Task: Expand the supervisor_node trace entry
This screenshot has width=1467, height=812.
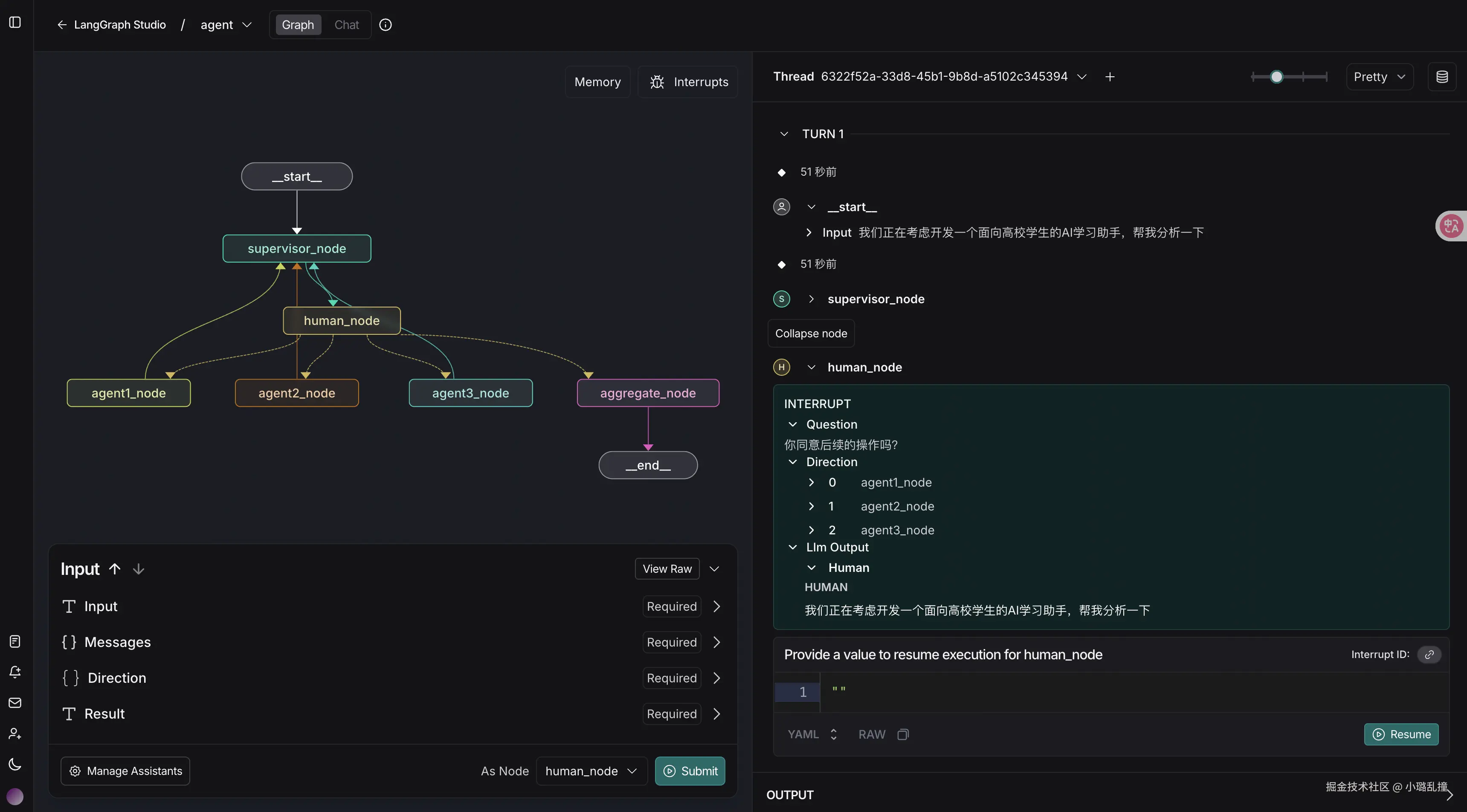Action: pyautogui.click(x=811, y=299)
